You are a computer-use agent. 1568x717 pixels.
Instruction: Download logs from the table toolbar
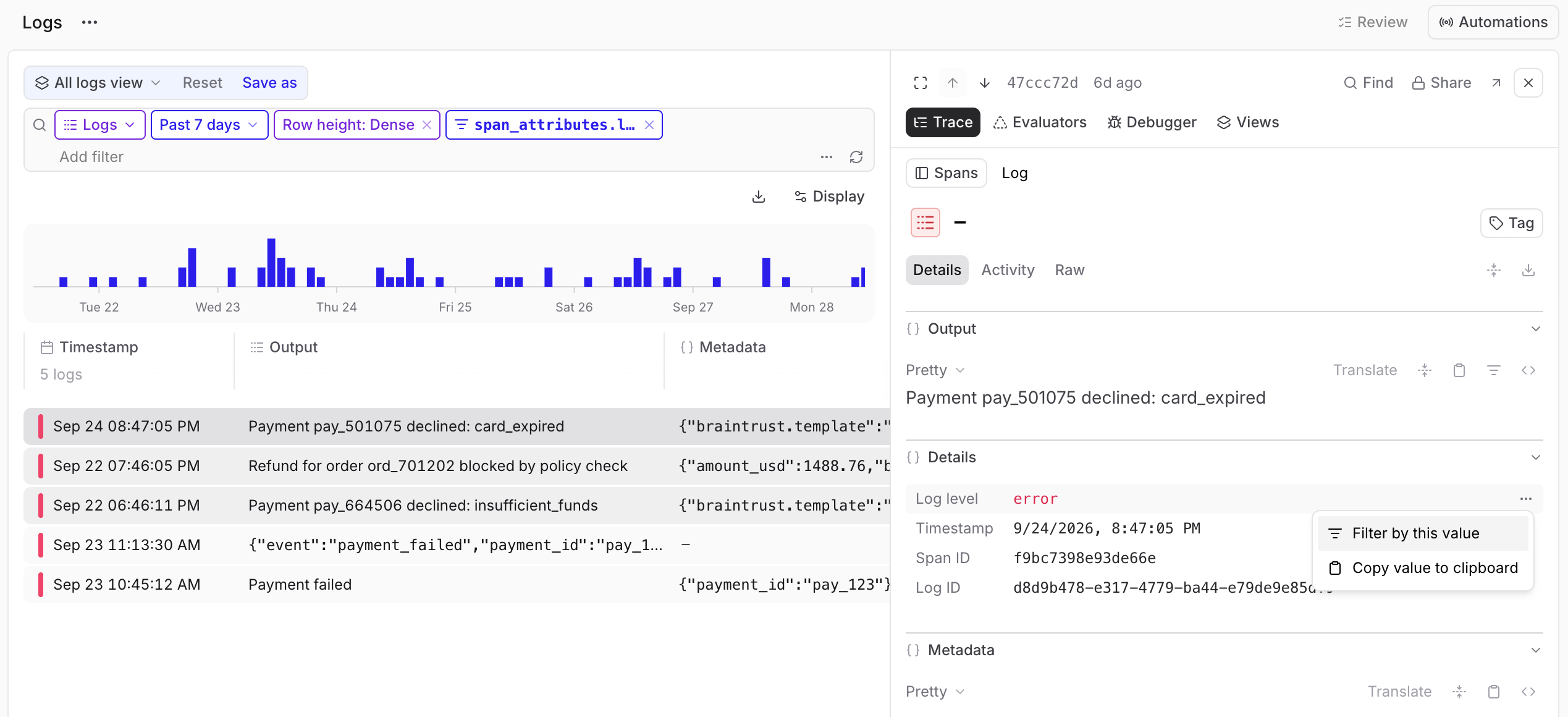(x=759, y=197)
